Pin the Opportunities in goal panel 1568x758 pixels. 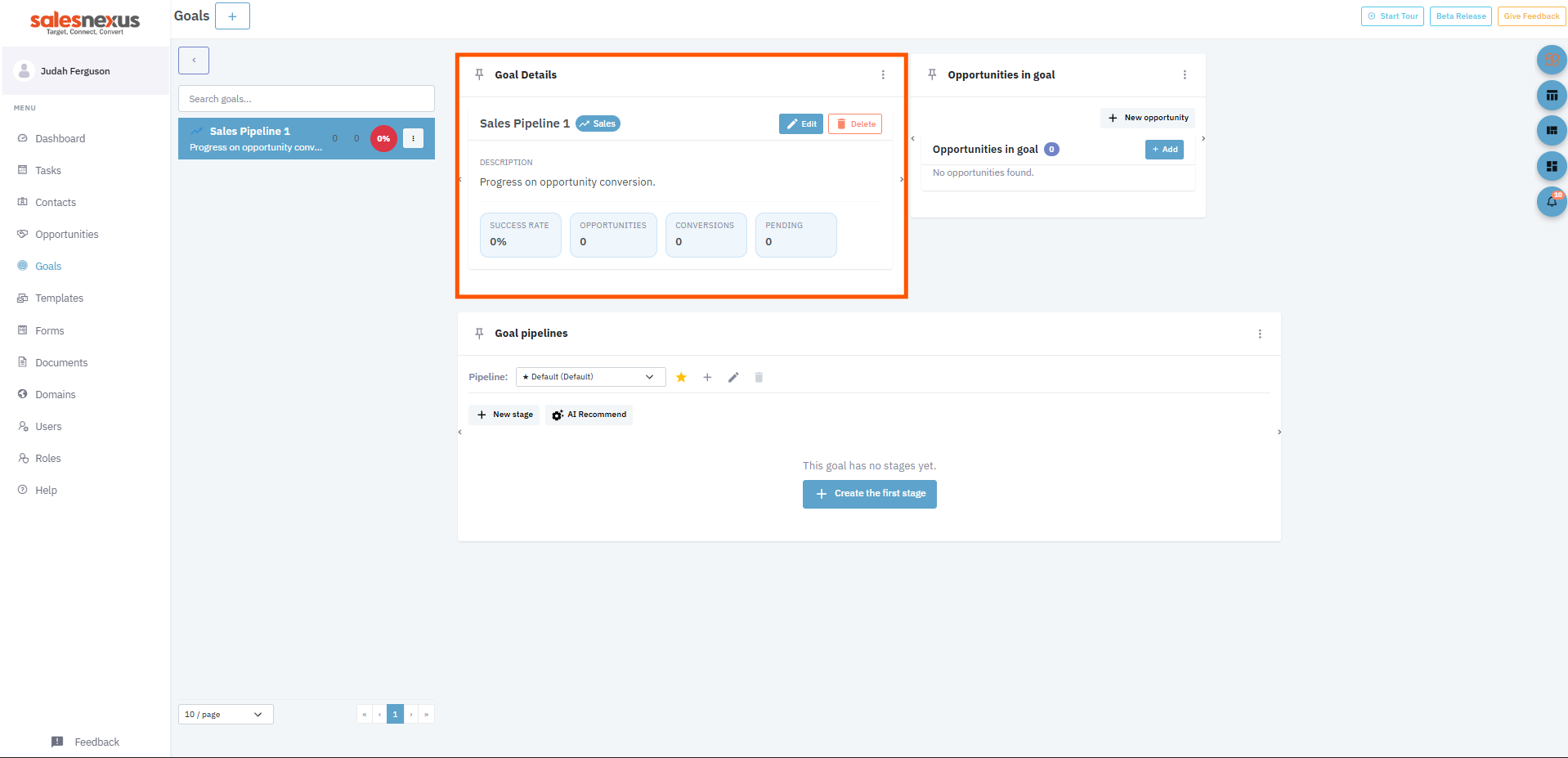pyautogui.click(x=932, y=74)
